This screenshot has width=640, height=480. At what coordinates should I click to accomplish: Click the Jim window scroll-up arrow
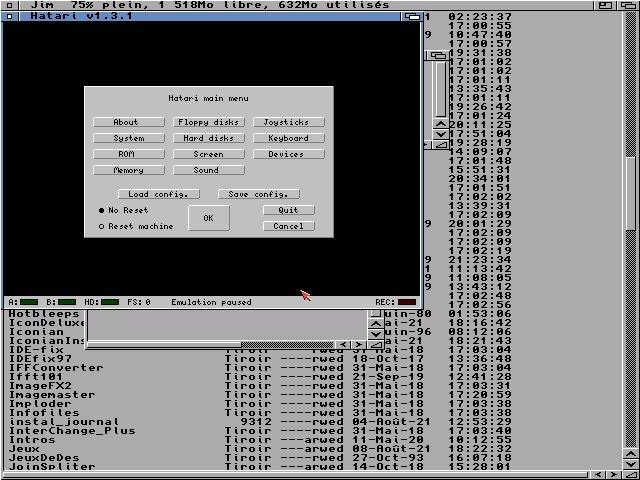coord(631,453)
